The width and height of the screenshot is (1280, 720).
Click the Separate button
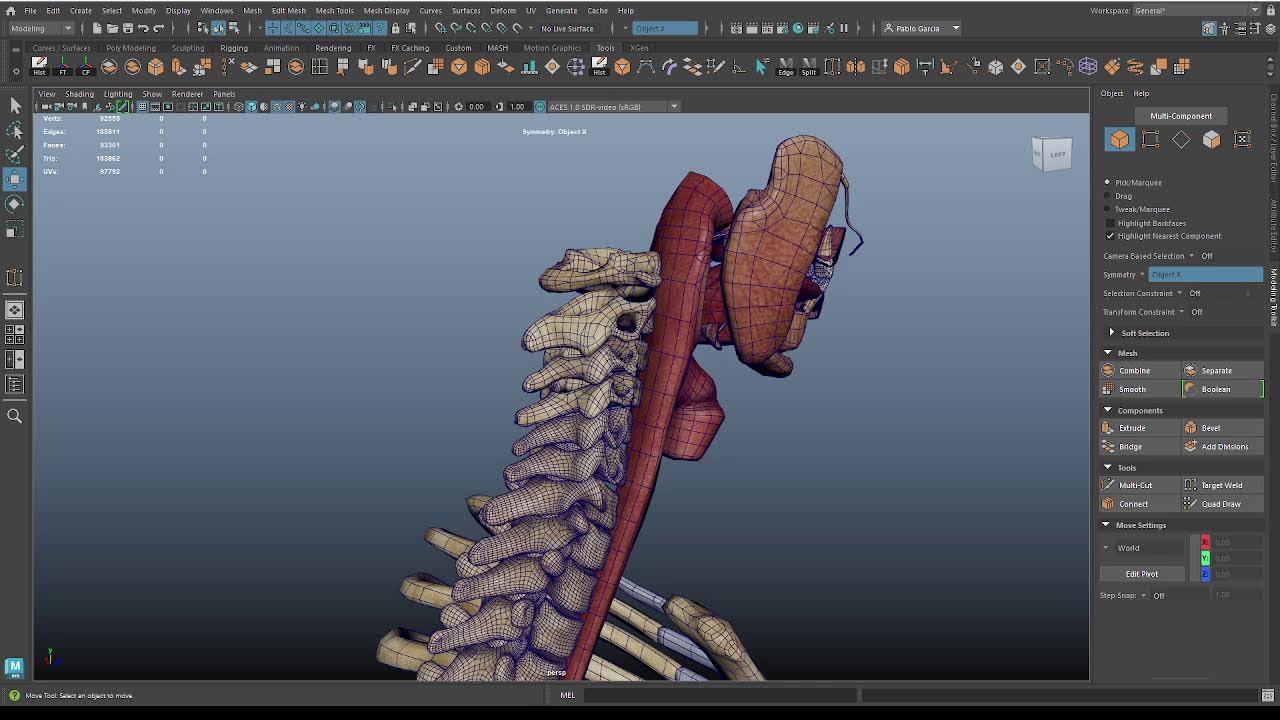pyautogui.click(x=1222, y=370)
